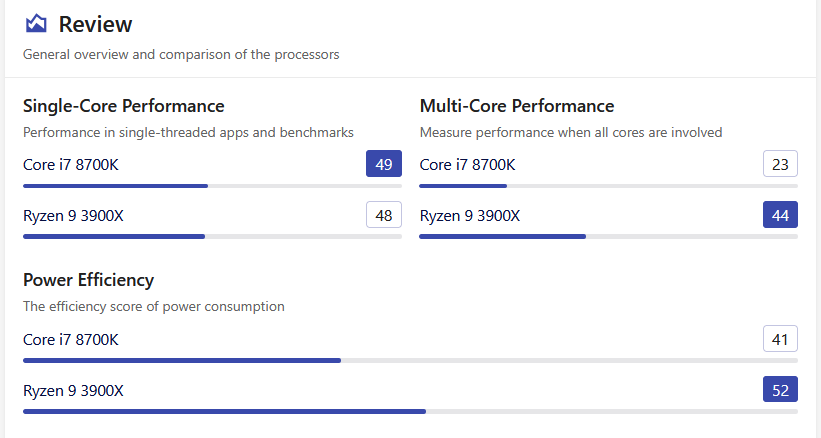Click Core i7 8700K under Single-Core Performance
Screen dimensions: 821x438
pyautogui.click(x=71, y=165)
